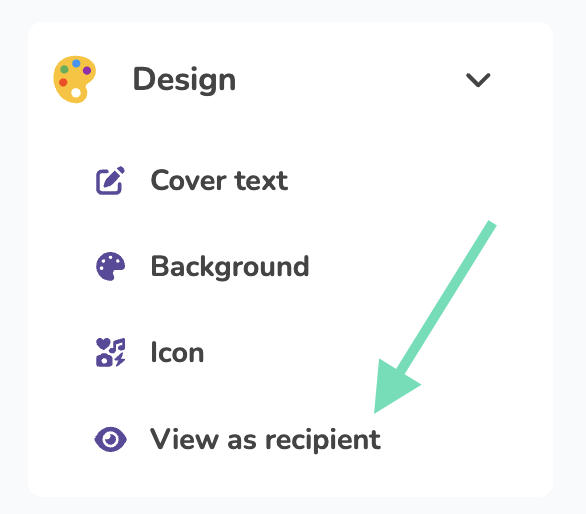The height and width of the screenshot is (514, 586).
Task: Collapse the Design section with the chevron
Action: [478, 80]
